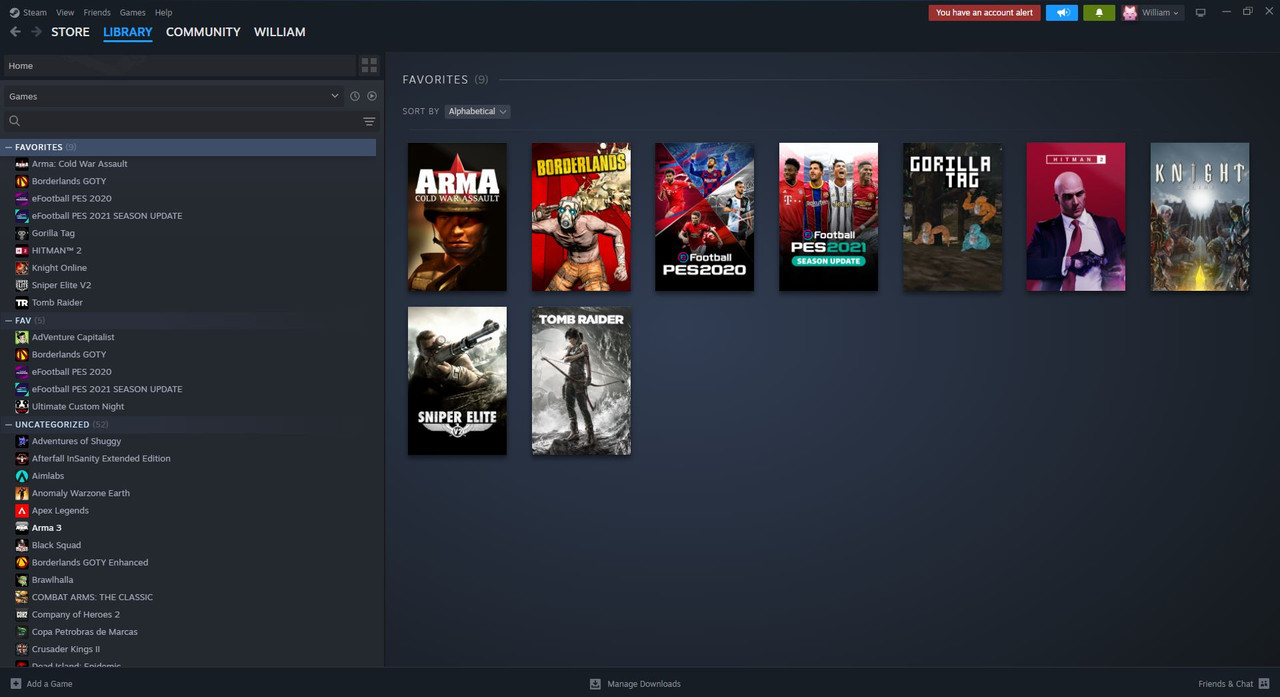Click the Aimlabs list icon

22,476
